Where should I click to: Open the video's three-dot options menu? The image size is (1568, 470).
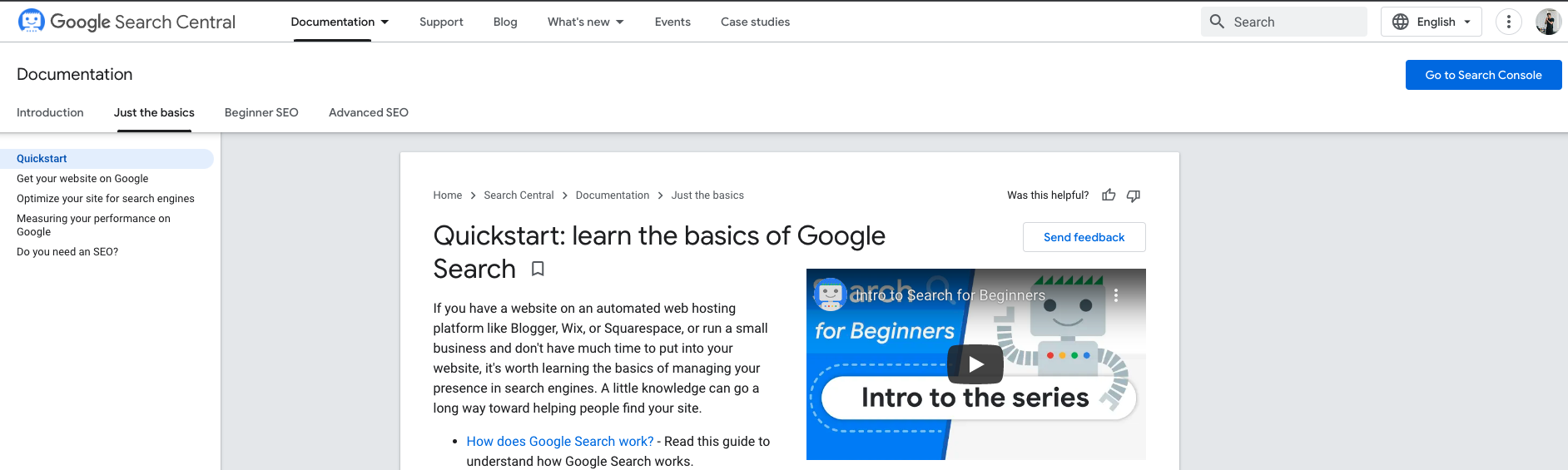click(1116, 295)
